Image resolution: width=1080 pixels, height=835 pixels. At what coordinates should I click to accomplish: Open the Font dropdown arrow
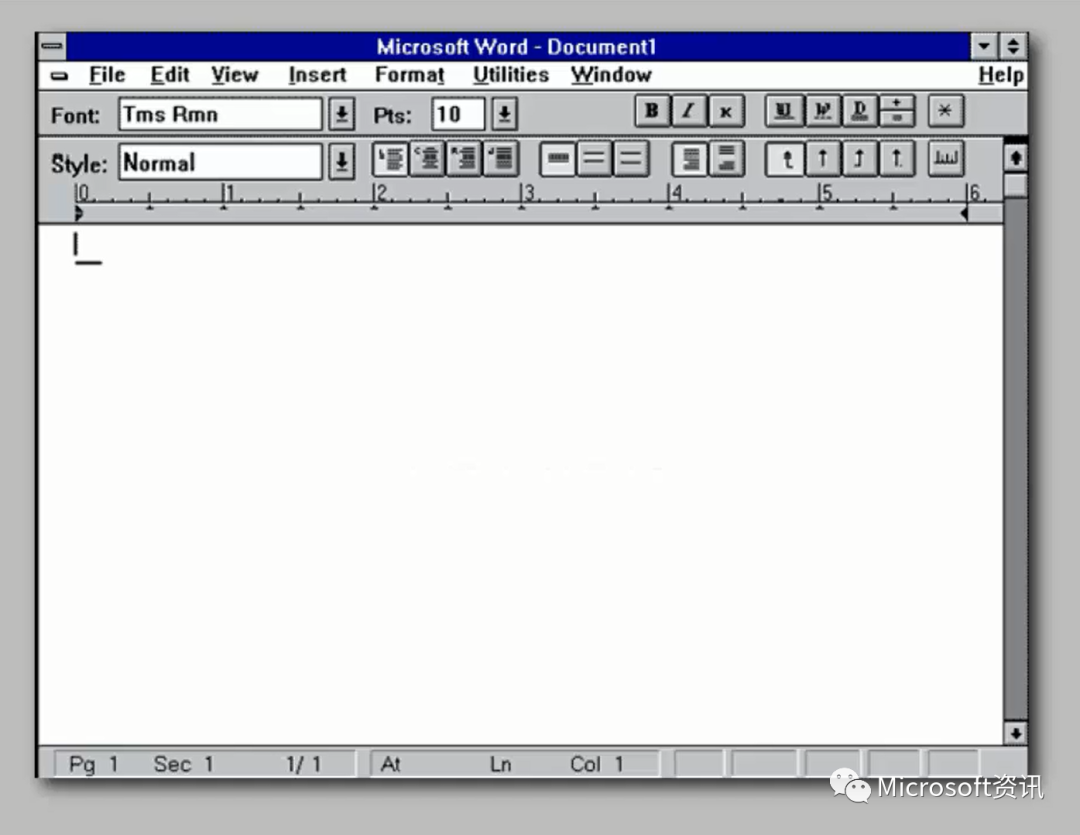[342, 114]
